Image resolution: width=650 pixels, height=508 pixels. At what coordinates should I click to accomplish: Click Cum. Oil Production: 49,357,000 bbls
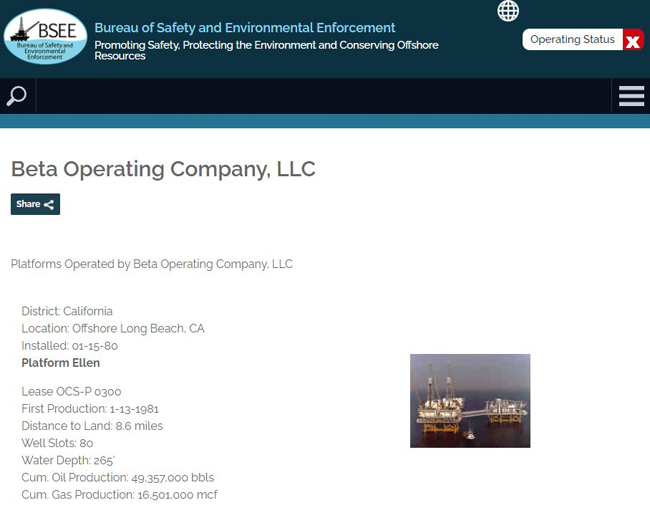pos(118,477)
